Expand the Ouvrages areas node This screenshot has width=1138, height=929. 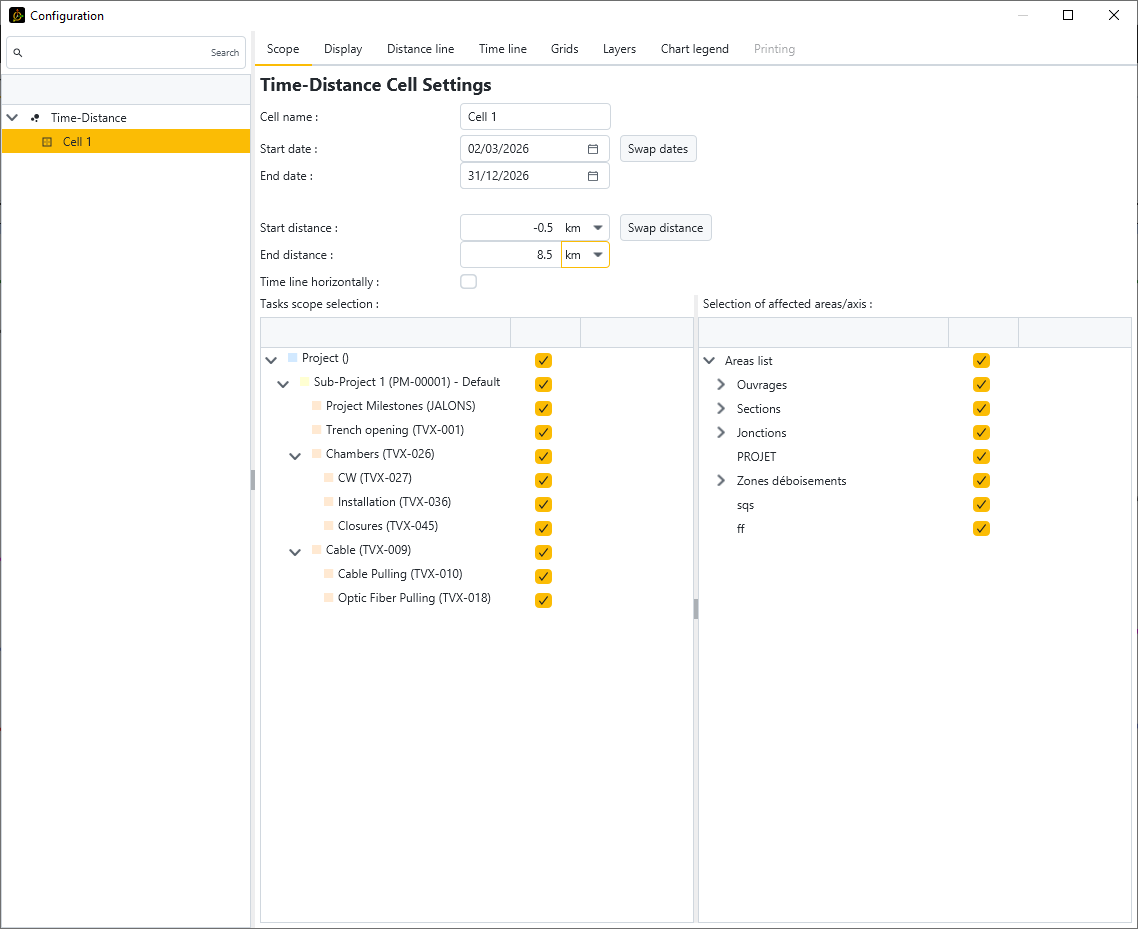click(x=721, y=385)
